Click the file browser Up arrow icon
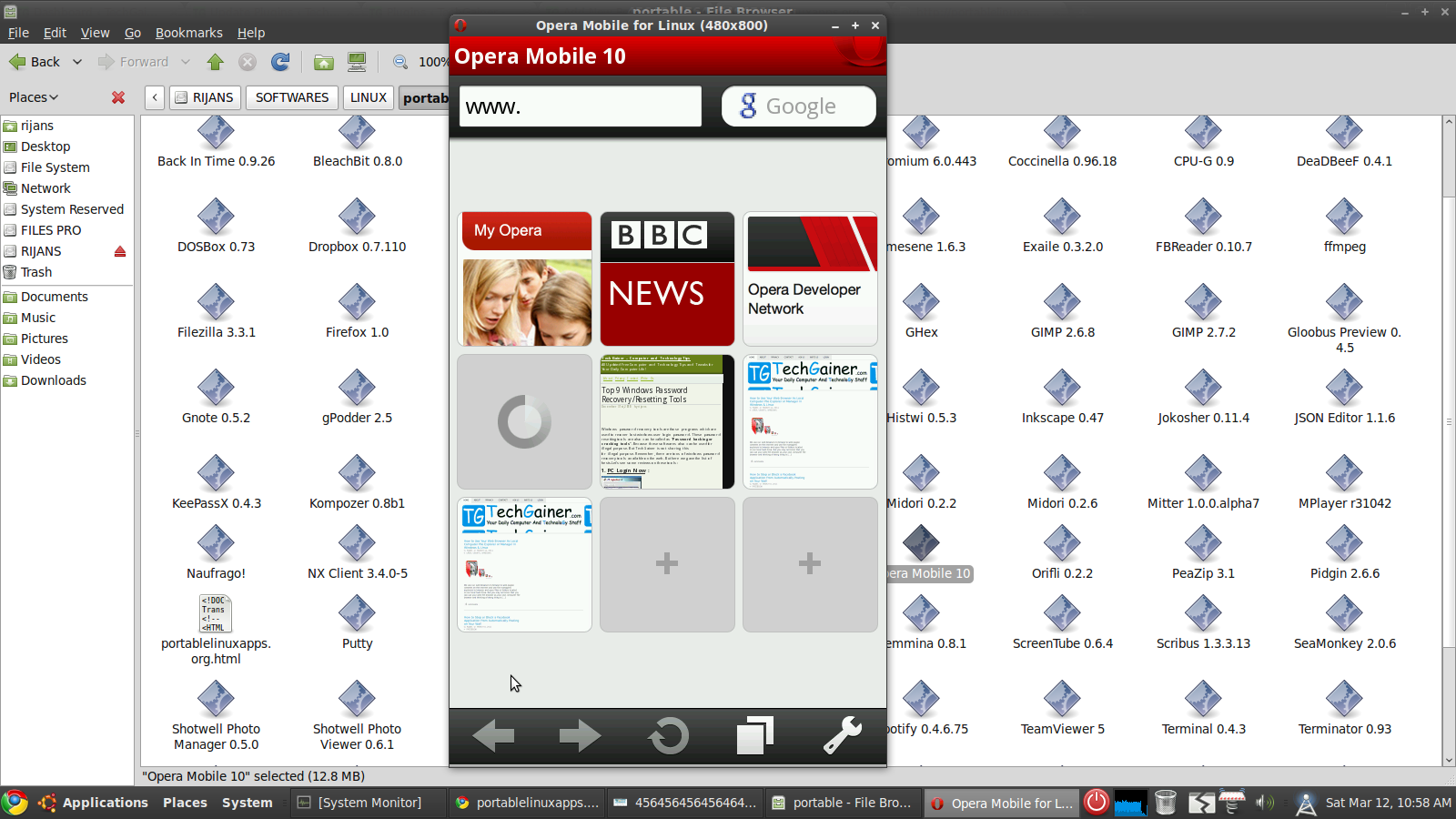 tap(215, 62)
